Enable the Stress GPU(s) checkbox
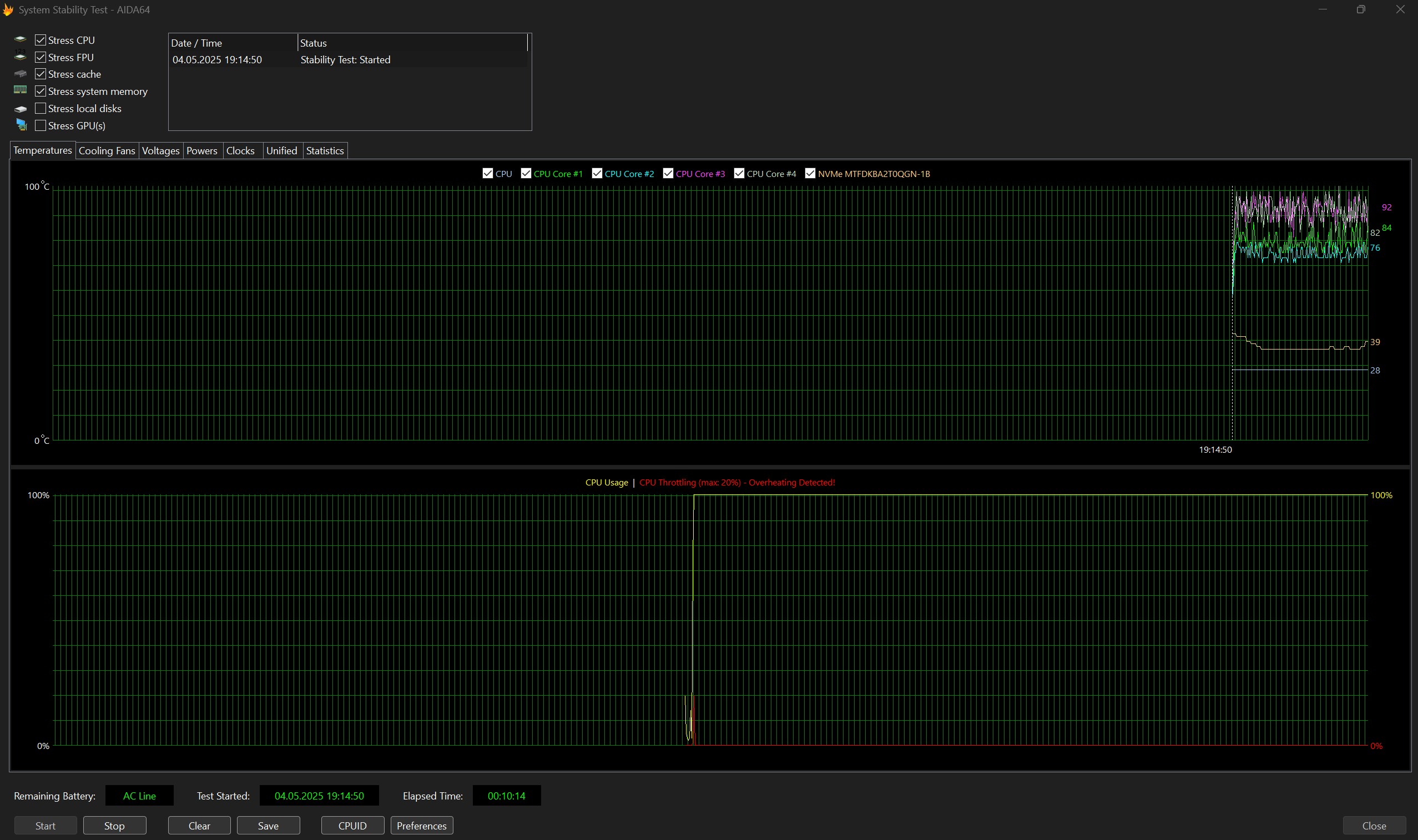 [x=40, y=125]
